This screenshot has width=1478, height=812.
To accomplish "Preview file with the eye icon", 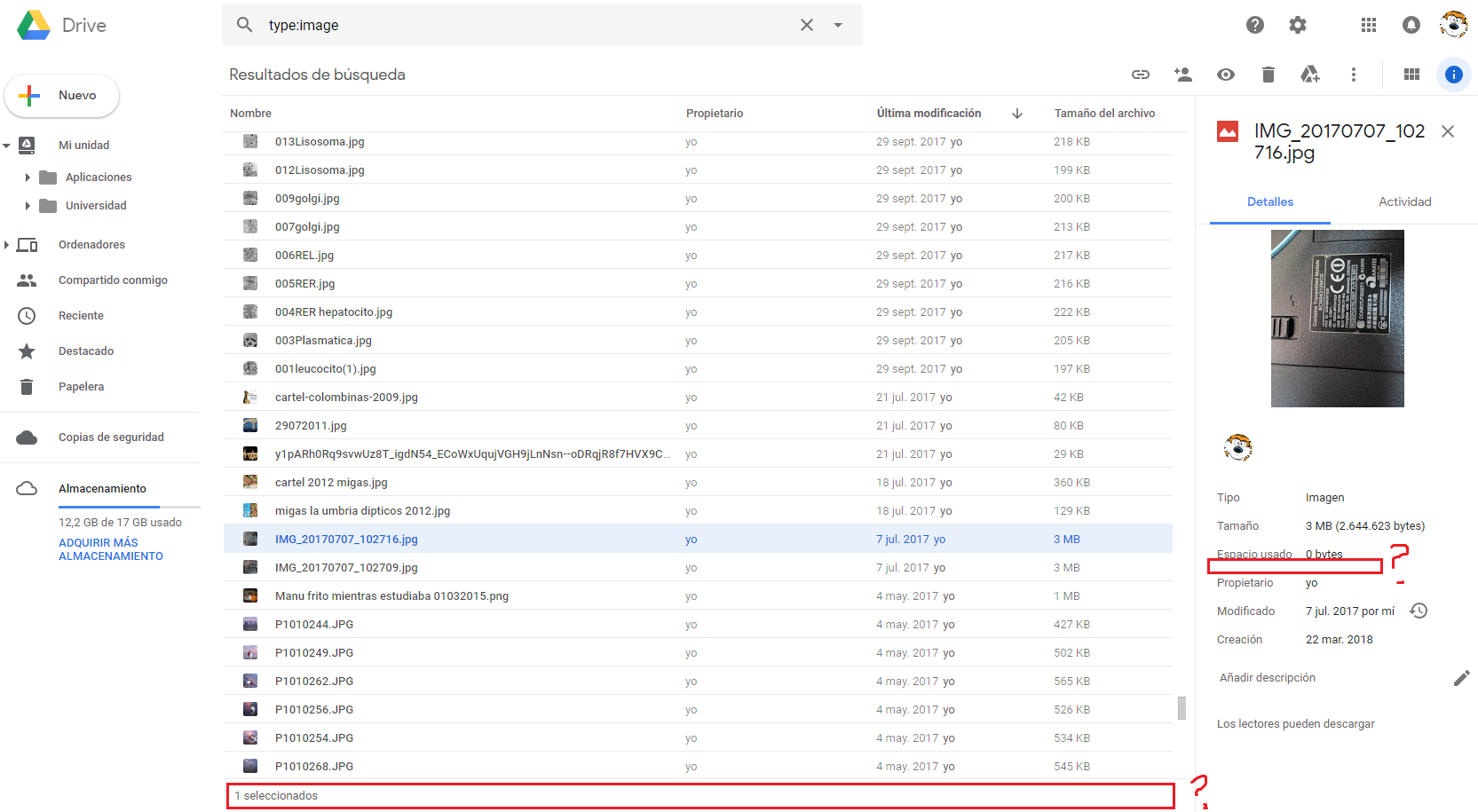I will 1226,75.
